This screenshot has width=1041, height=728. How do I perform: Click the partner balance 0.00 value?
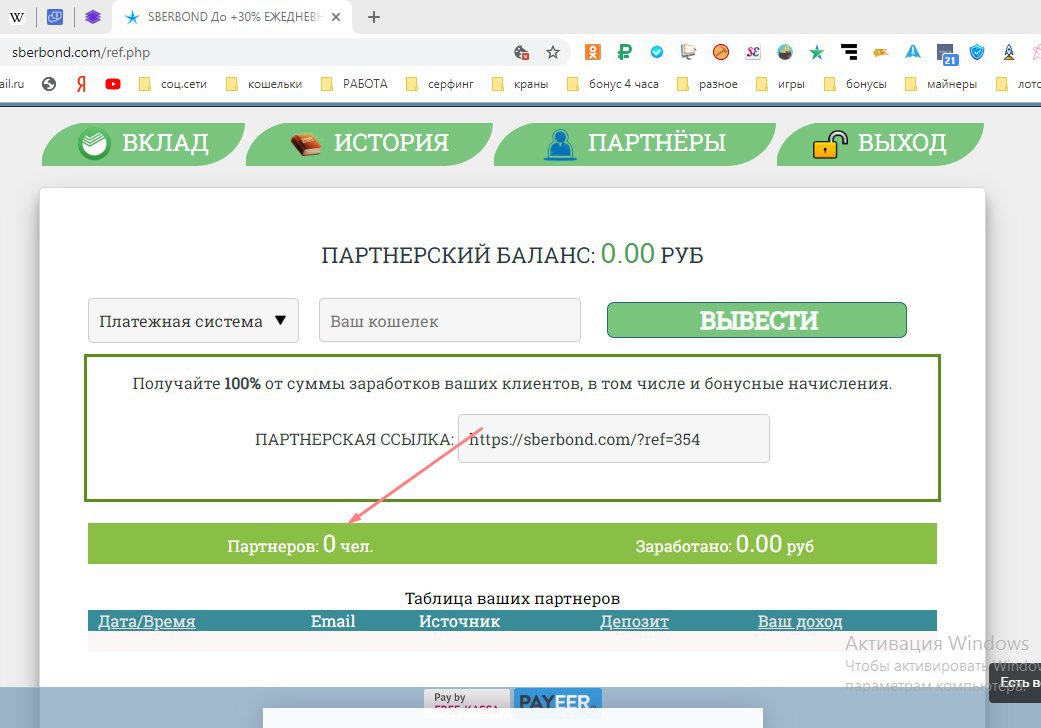pyautogui.click(x=627, y=254)
